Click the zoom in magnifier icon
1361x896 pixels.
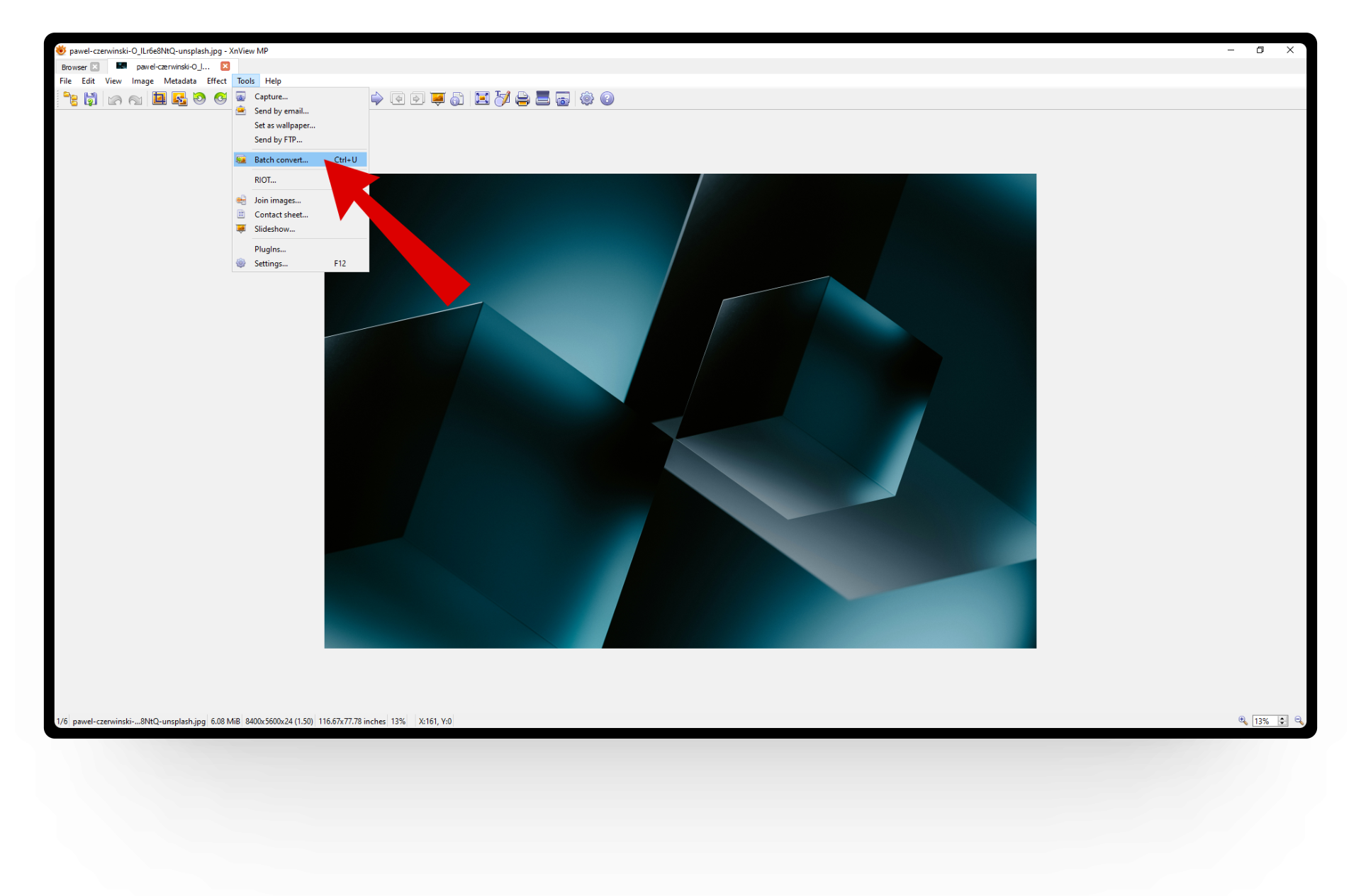coord(1243,721)
